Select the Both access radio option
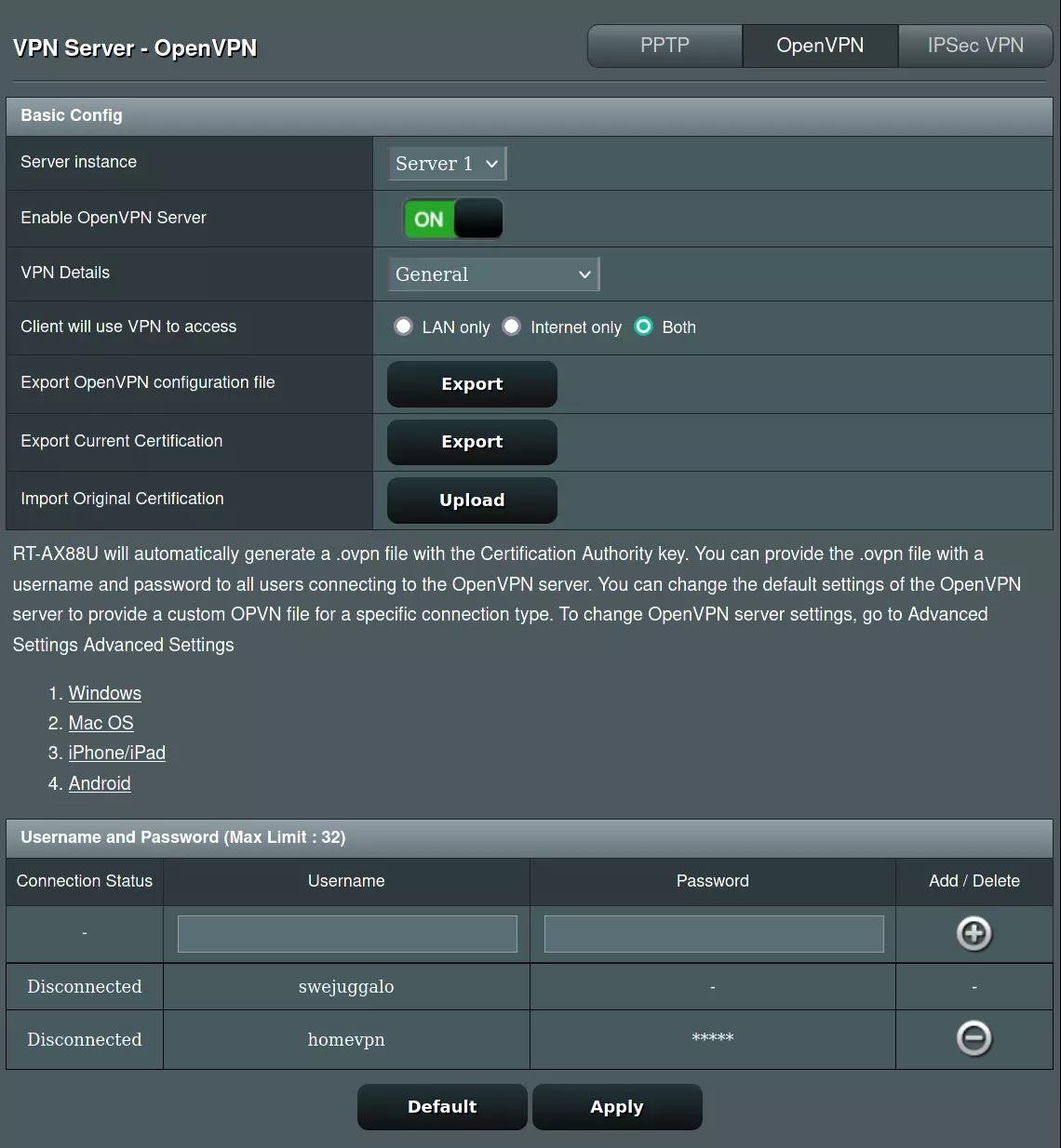The image size is (1061, 1148). pyautogui.click(x=643, y=327)
